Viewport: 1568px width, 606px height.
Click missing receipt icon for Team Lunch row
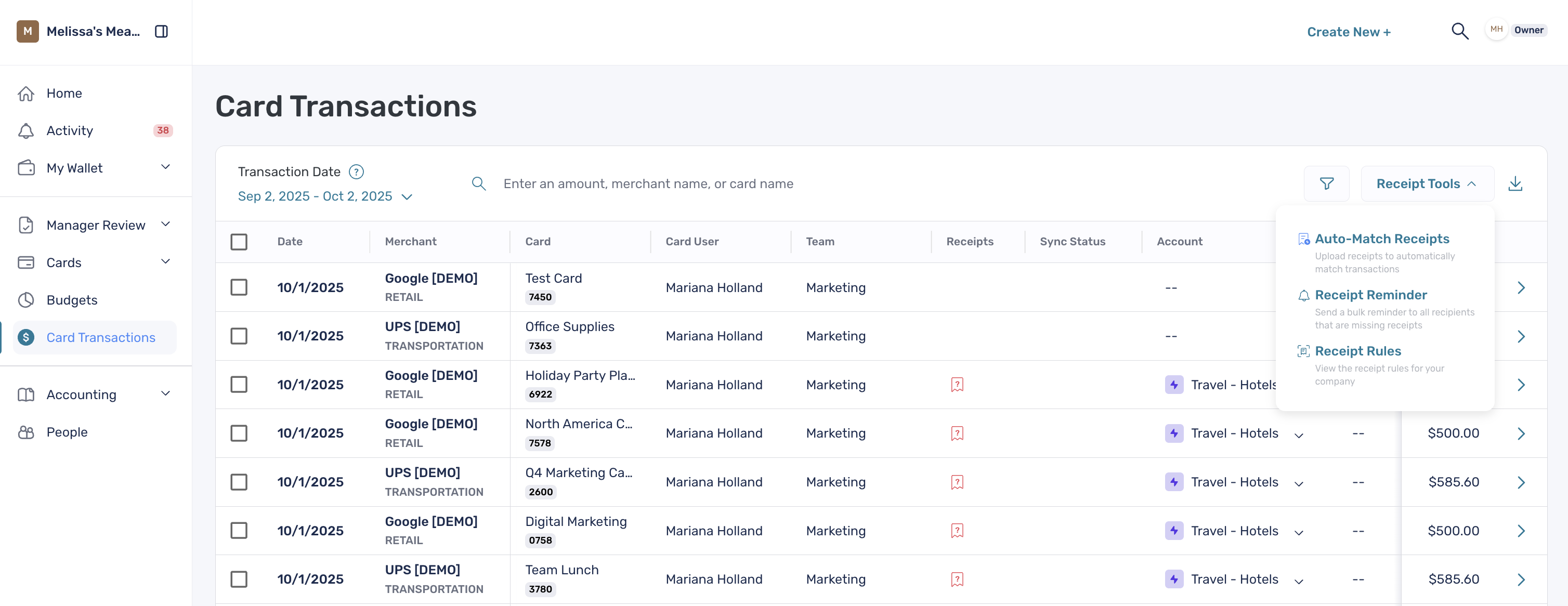point(958,579)
